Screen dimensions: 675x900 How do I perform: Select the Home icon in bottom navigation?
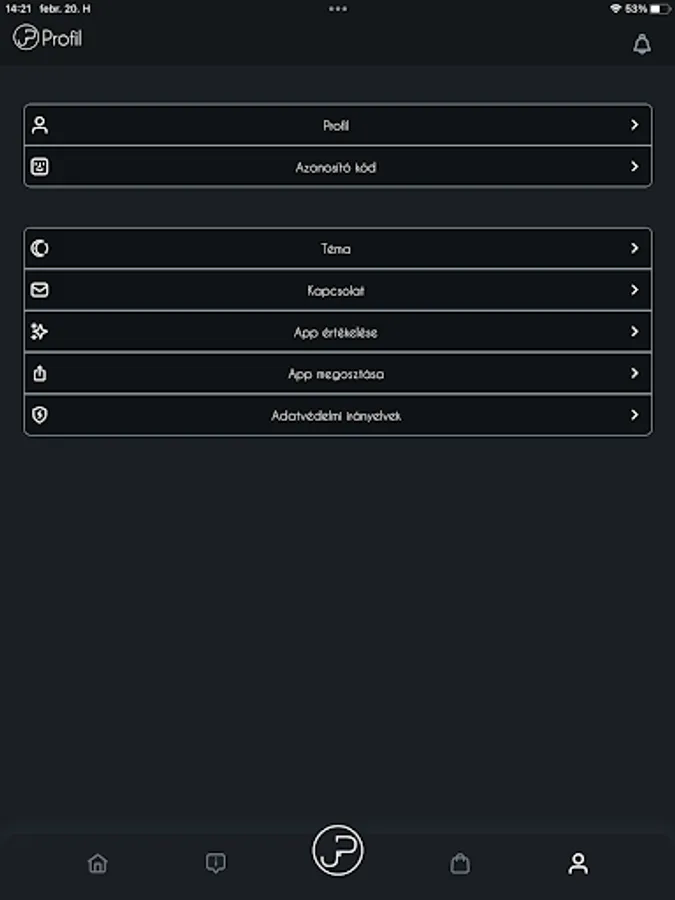coord(97,863)
